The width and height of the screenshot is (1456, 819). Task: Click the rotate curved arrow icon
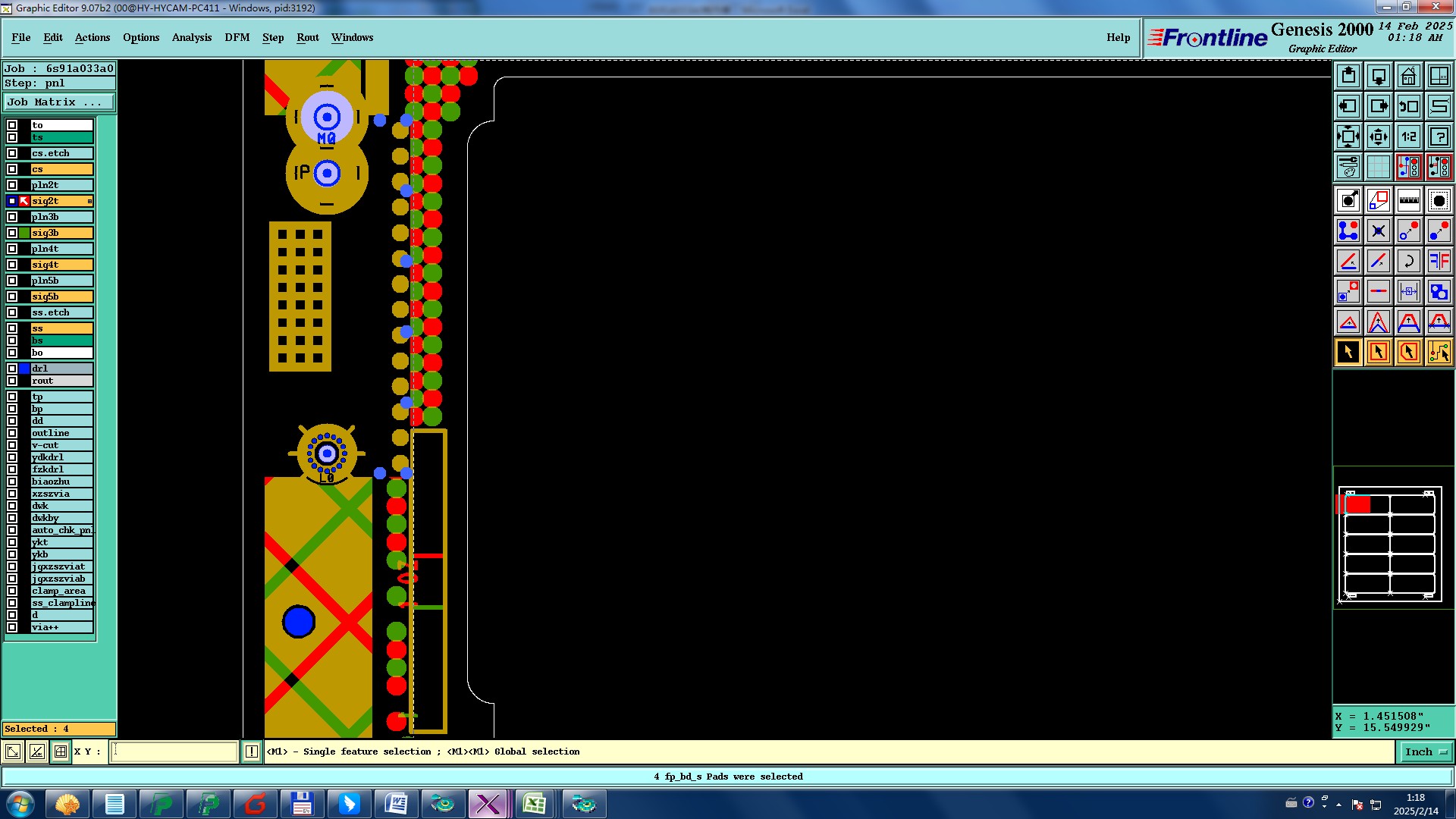coord(1408,261)
